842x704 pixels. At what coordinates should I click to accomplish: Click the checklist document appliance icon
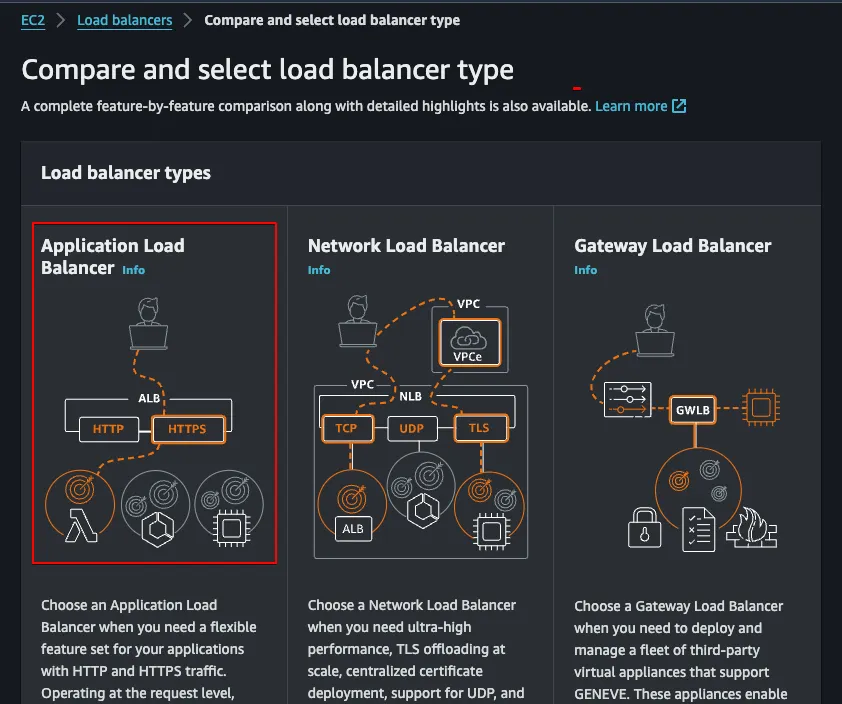(699, 529)
